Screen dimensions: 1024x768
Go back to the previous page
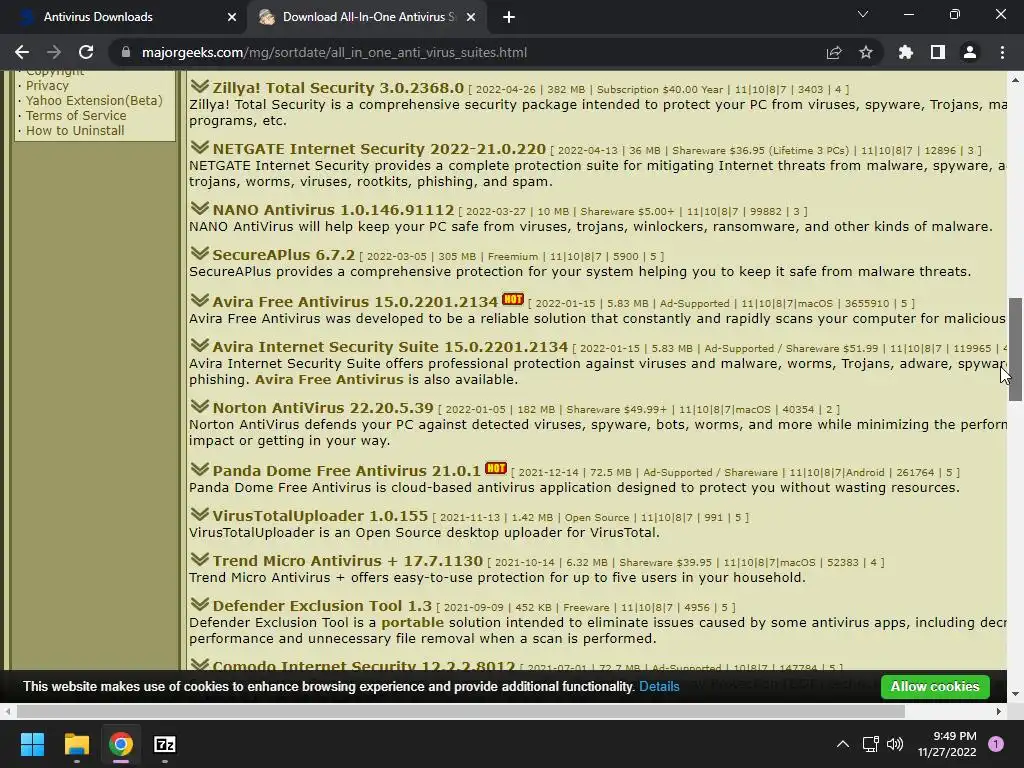tap(22, 52)
